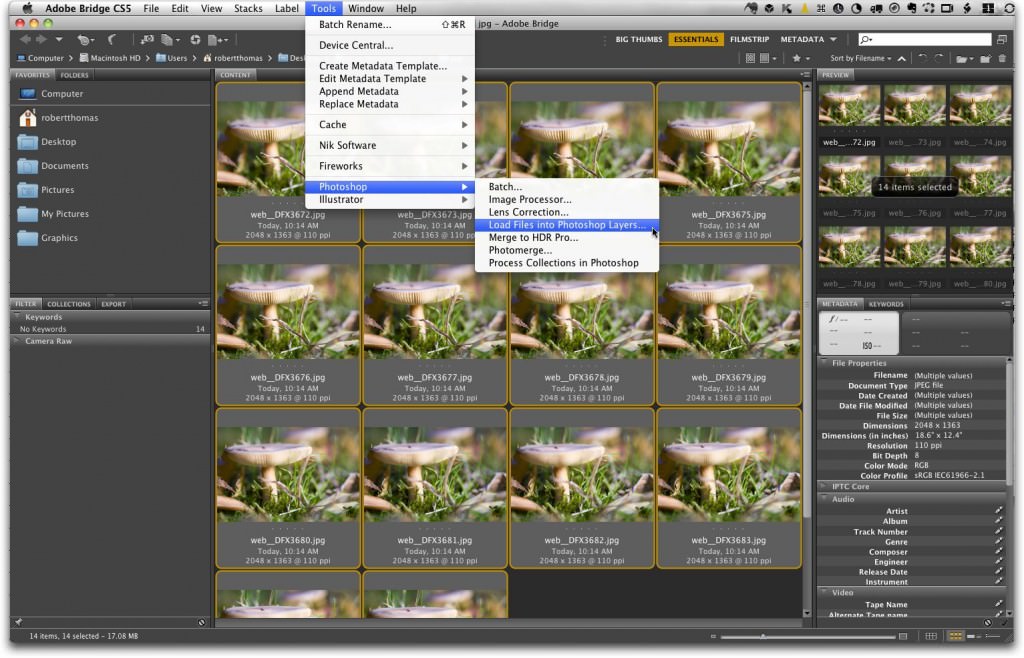Switch to the Big Thumbs workspace
Screen dimensions: 1024x658
coord(639,40)
